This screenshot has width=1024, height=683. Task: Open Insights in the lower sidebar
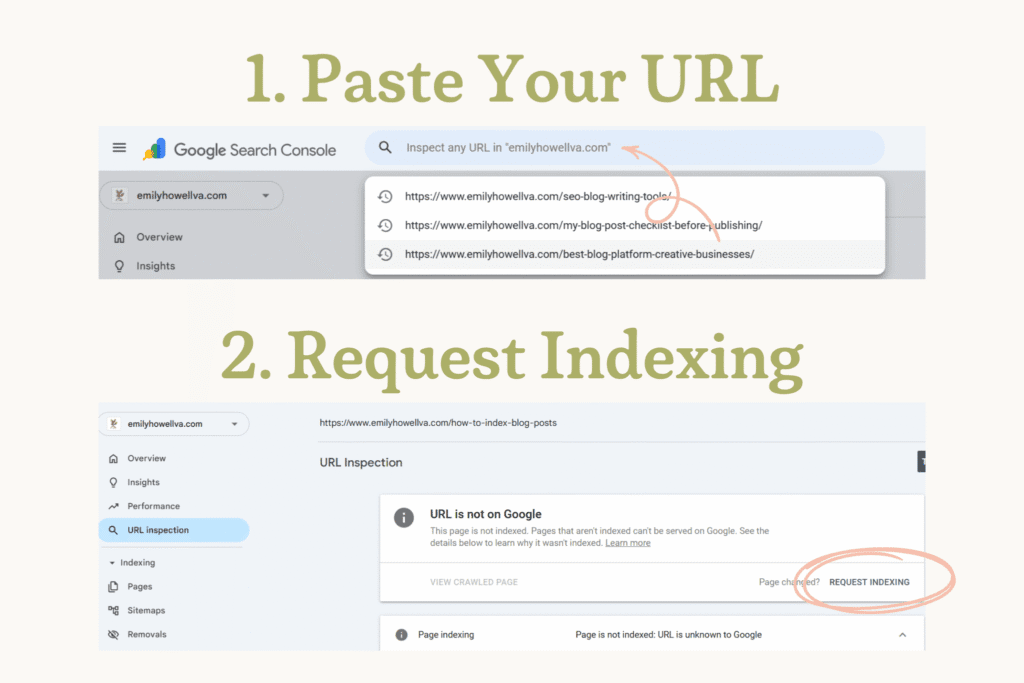pos(143,482)
